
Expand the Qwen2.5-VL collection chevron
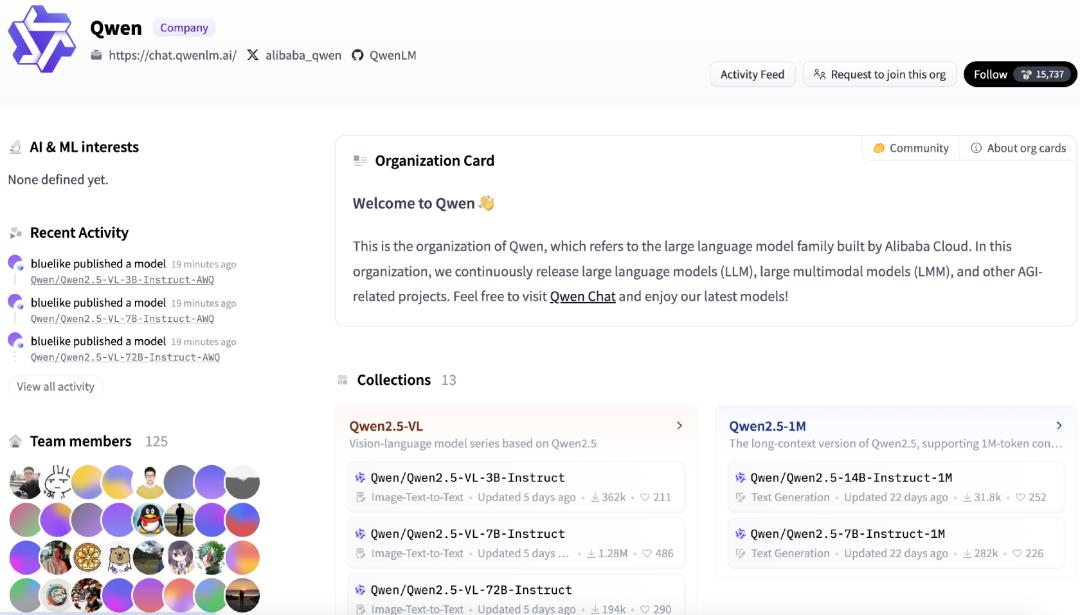(679, 426)
